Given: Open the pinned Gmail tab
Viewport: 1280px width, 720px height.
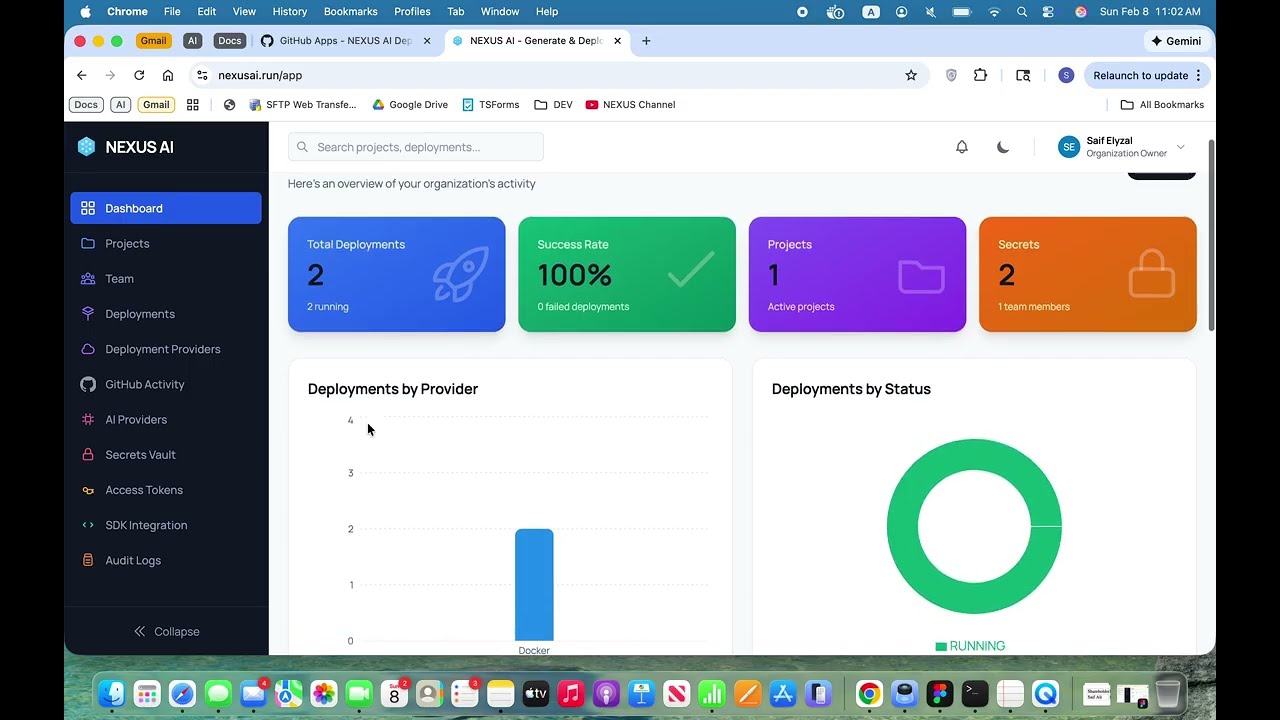Looking at the screenshot, I should coord(154,41).
